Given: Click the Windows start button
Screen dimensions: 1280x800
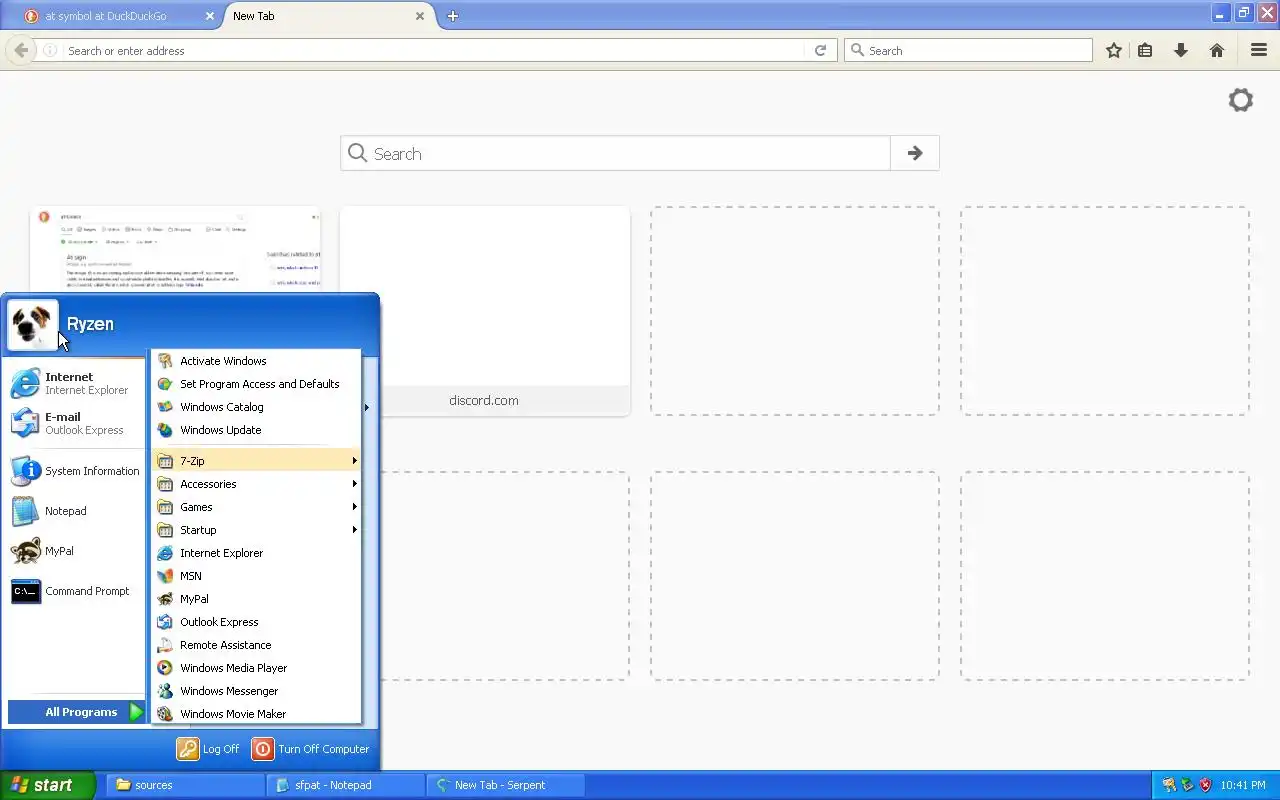Looking at the screenshot, I should [x=47, y=785].
